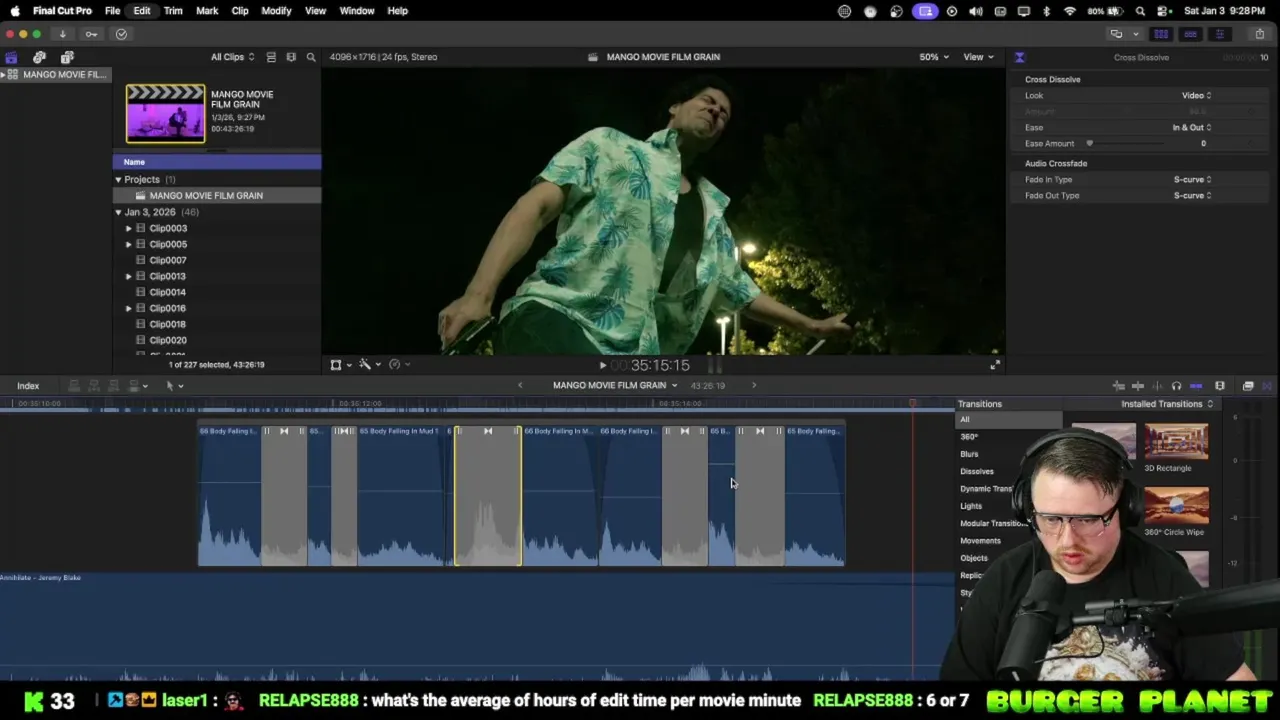Viewport: 1280px width, 720px height.
Task: Select the Transition inspector icon
Action: (x=1019, y=57)
